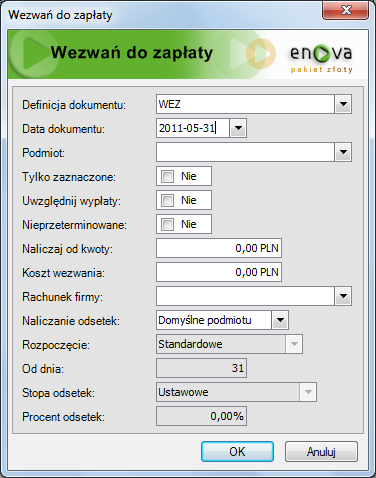
Task: Click the Koszt wezwania label
Action: click(x=63, y=273)
